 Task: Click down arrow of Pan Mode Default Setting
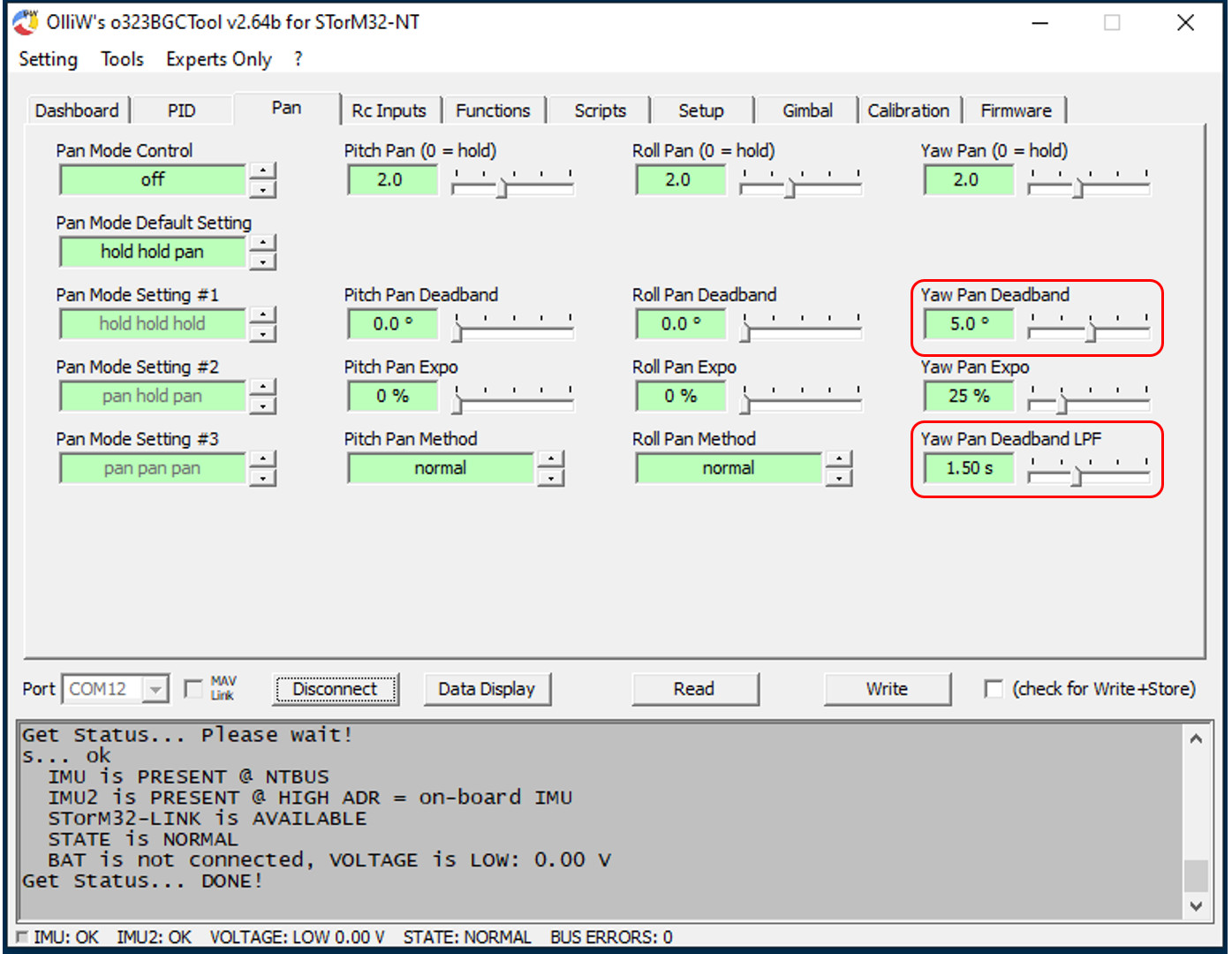point(262,262)
